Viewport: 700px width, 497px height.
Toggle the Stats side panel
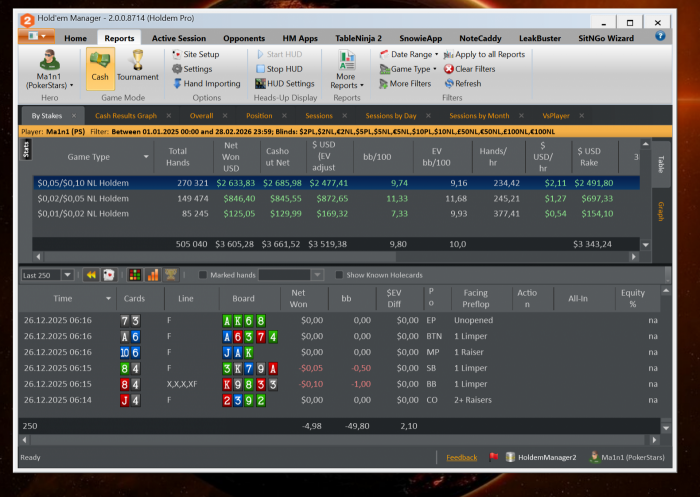(26, 150)
